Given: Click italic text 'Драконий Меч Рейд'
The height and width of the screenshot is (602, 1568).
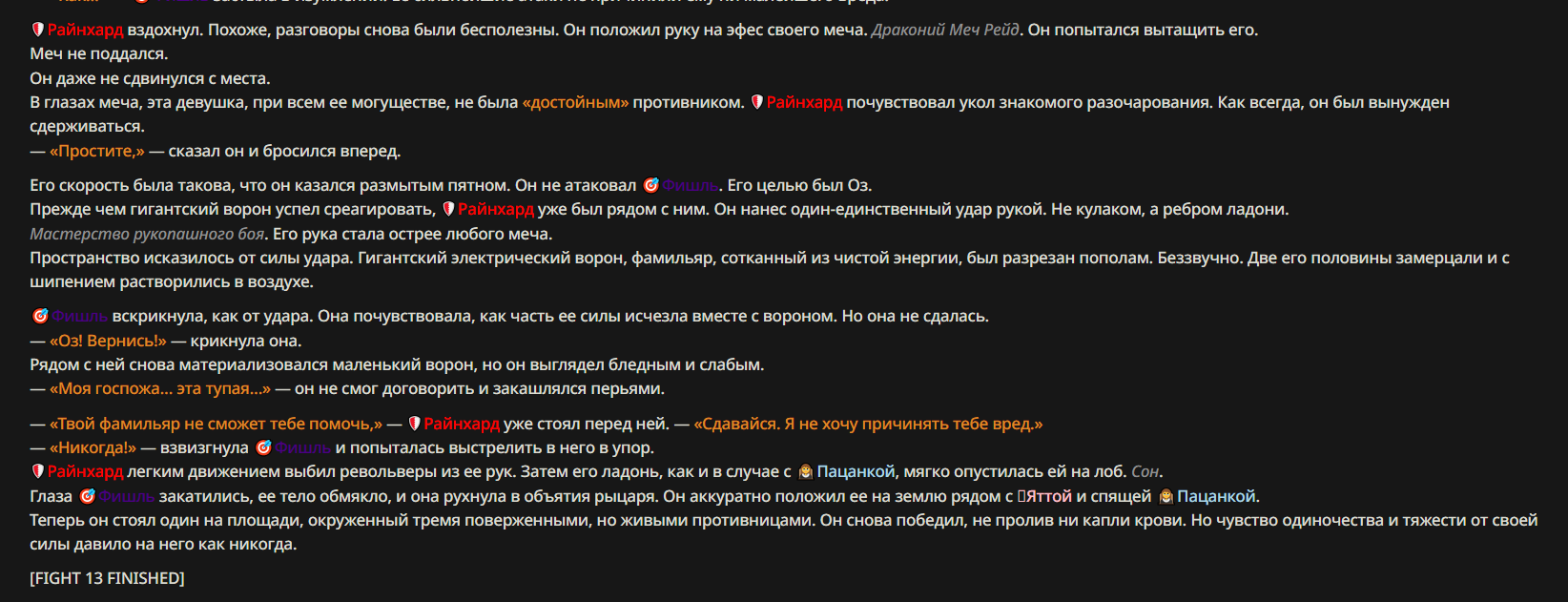Looking at the screenshot, I should tap(945, 31).
